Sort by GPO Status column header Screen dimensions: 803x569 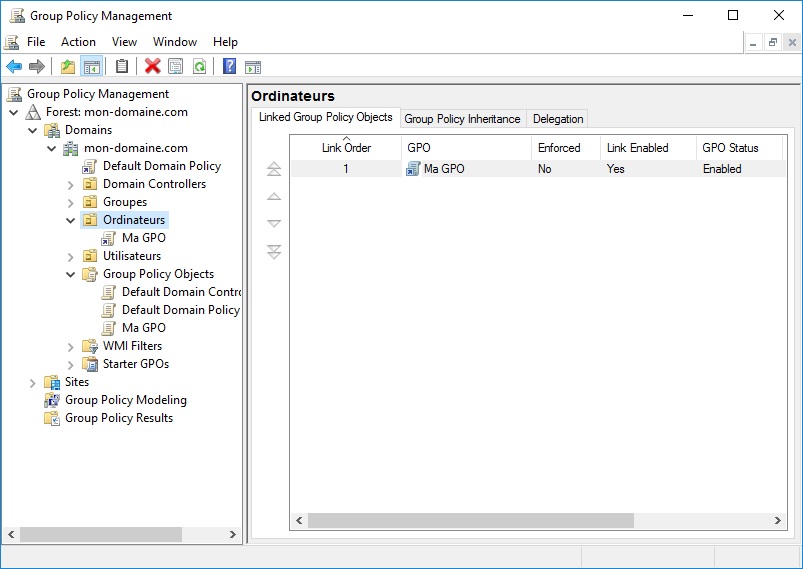click(739, 148)
